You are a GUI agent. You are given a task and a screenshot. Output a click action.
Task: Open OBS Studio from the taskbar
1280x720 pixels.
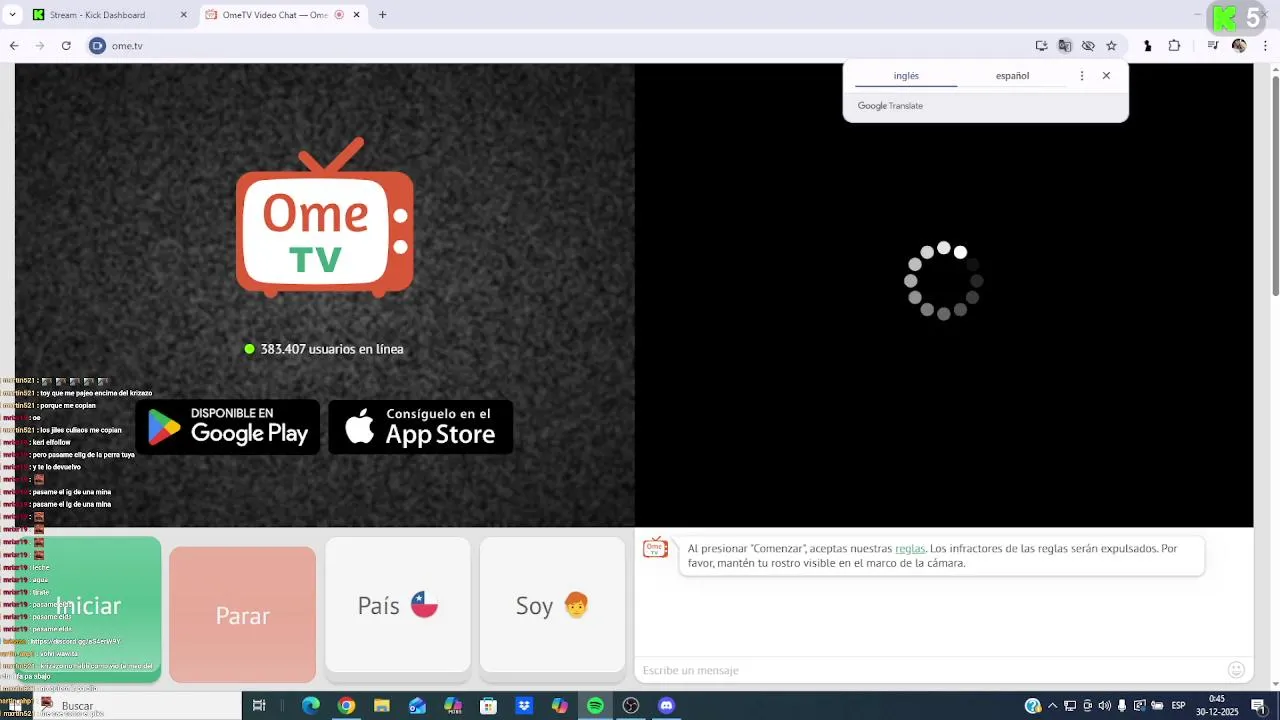pos(631,706)
